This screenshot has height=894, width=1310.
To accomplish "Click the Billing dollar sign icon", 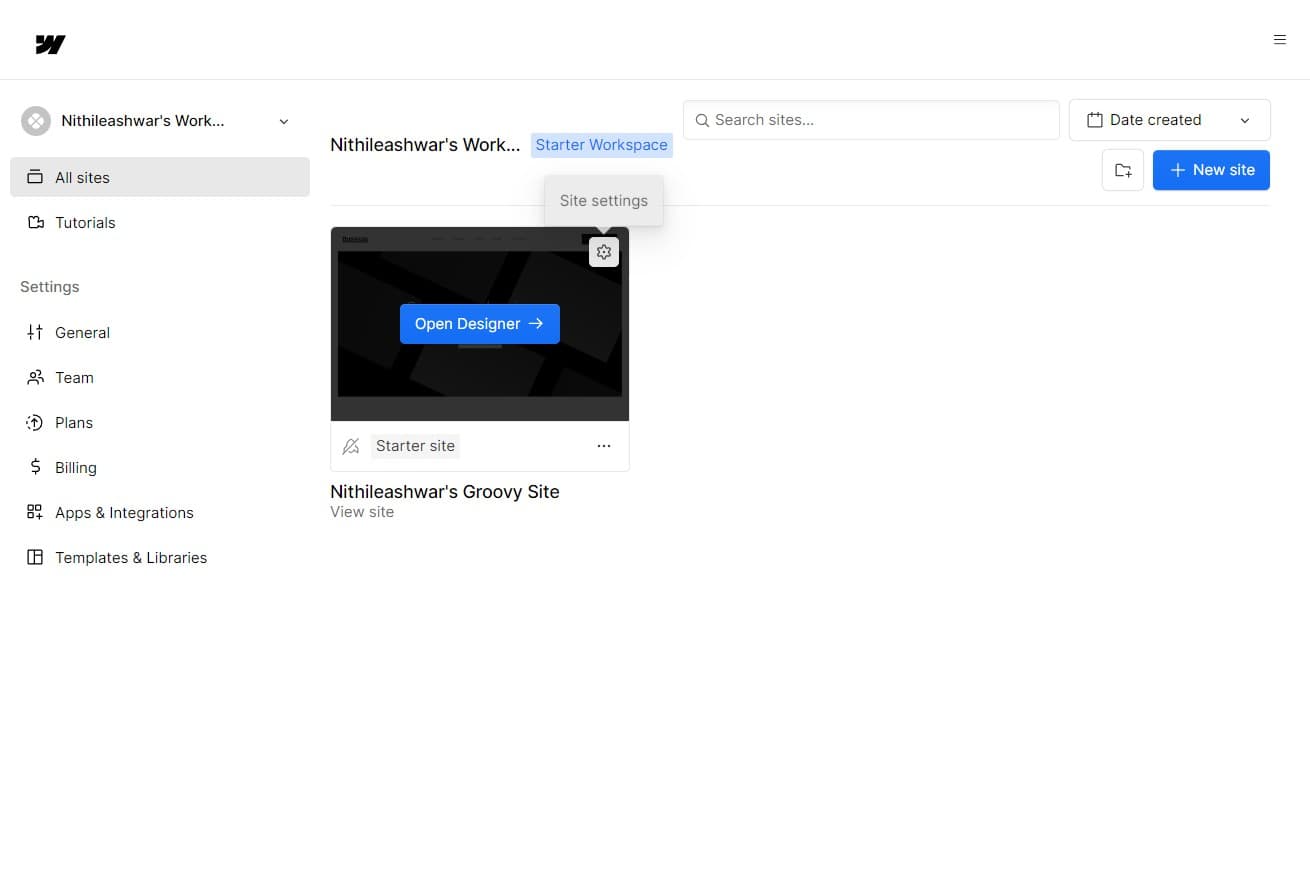I will (35, 467).
